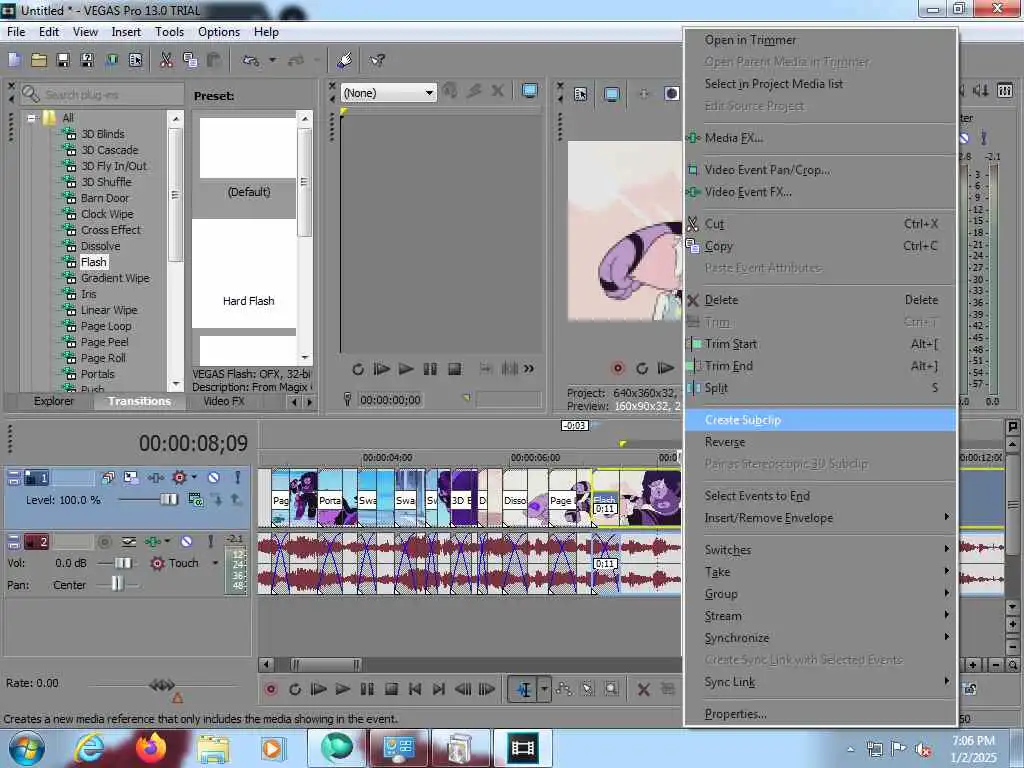Choose Video Event Pan/Crop from context menu
The height and width of the screenshot is (768, 1024).
pos(820,170)
